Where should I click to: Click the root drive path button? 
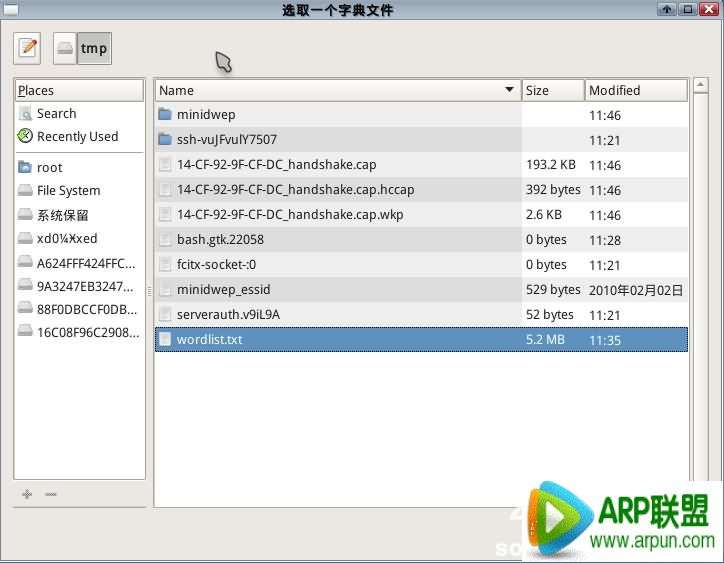tap(65, 48)
